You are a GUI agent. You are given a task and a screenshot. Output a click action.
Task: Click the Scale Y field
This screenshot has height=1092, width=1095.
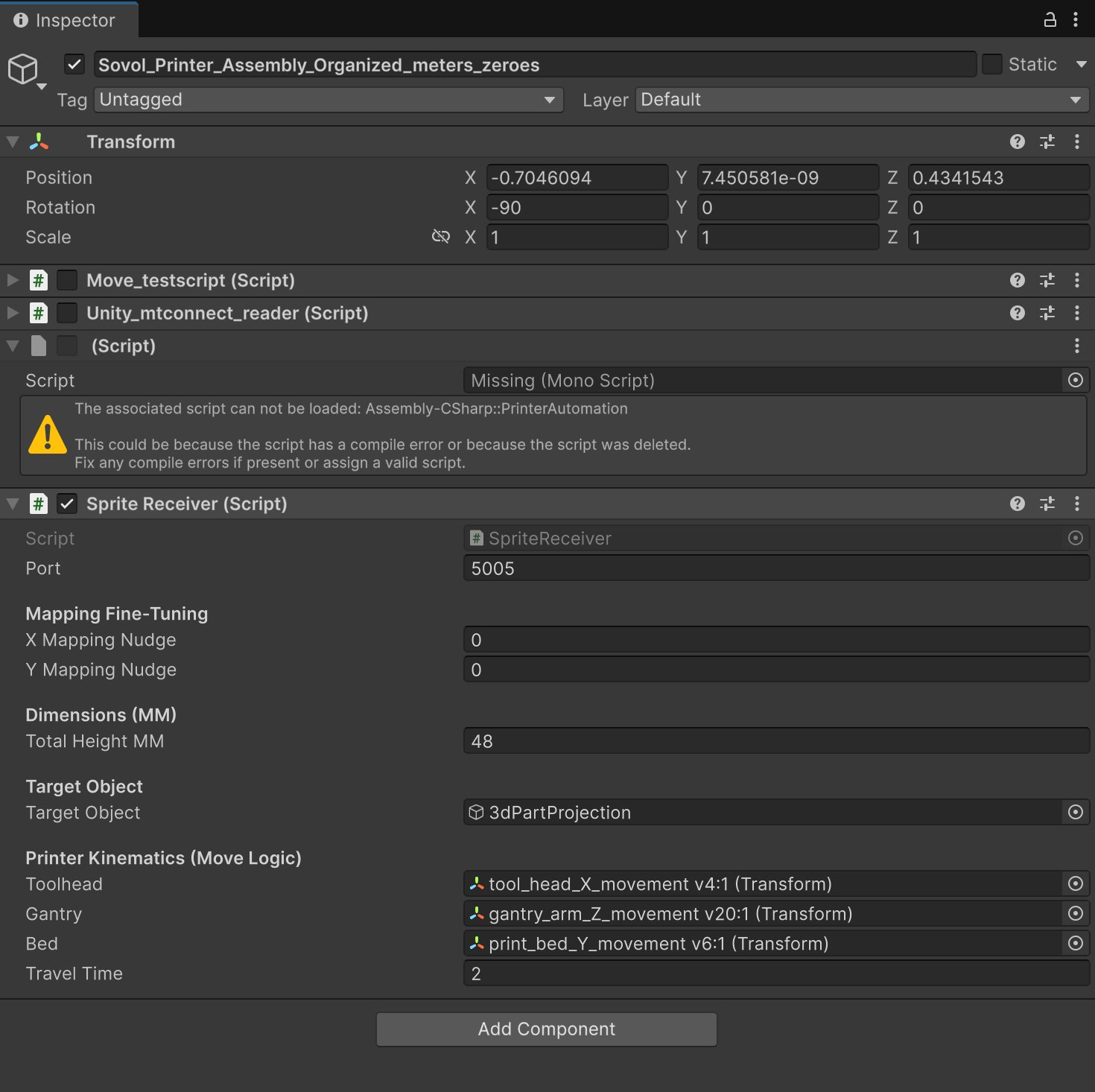pos(788,237)
